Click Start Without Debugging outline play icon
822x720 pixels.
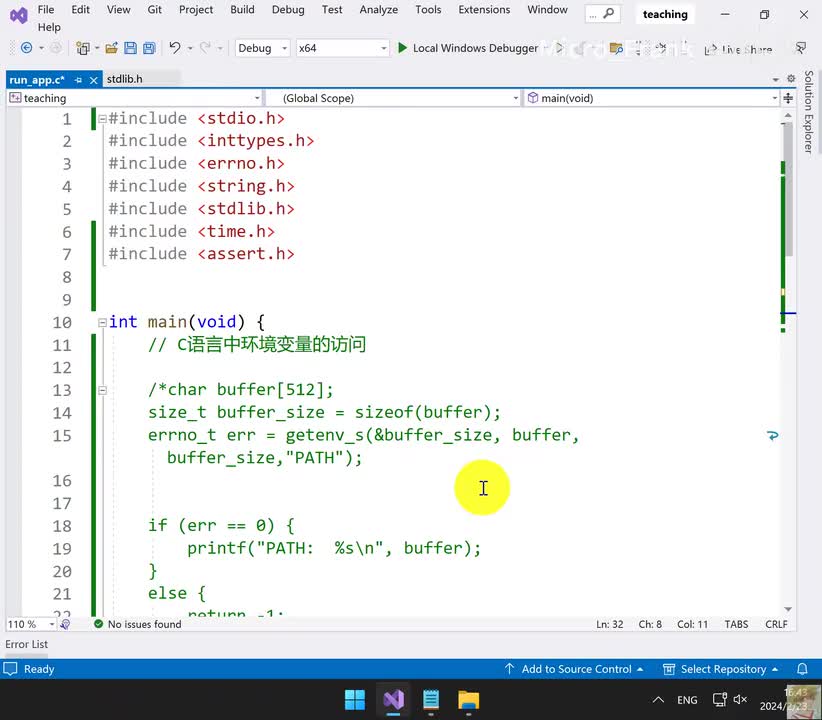click(x=559, y=48)
